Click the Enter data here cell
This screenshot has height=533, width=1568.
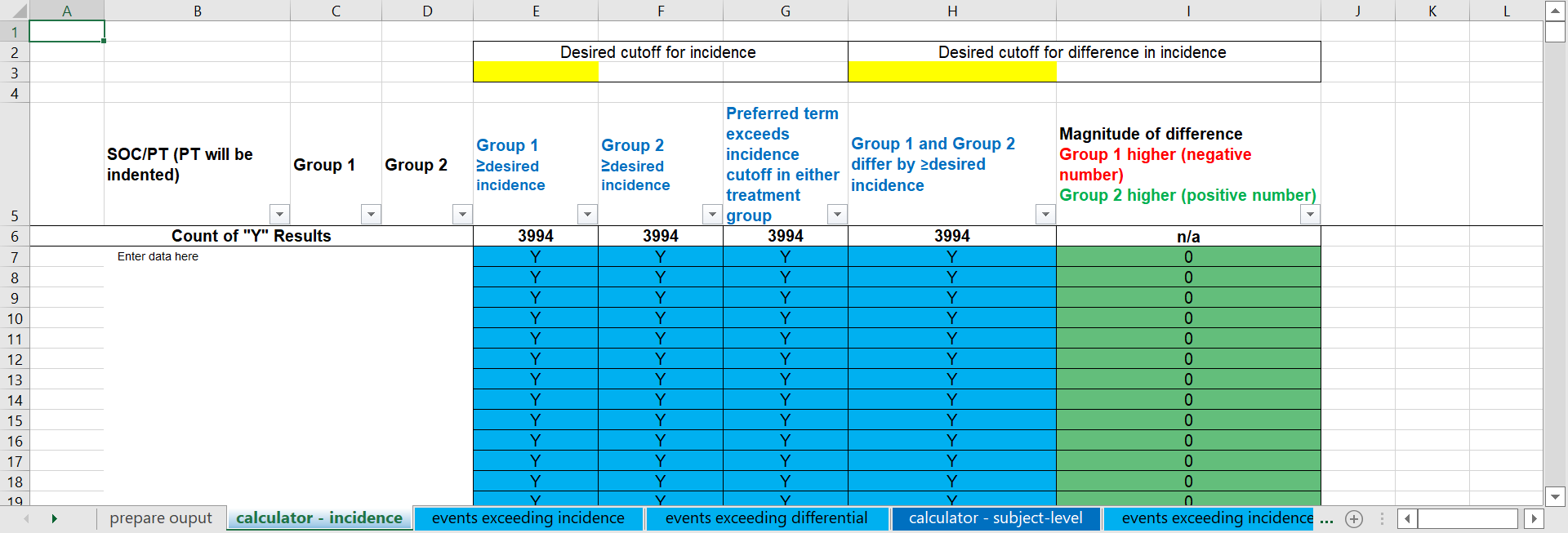coord(158,256)
